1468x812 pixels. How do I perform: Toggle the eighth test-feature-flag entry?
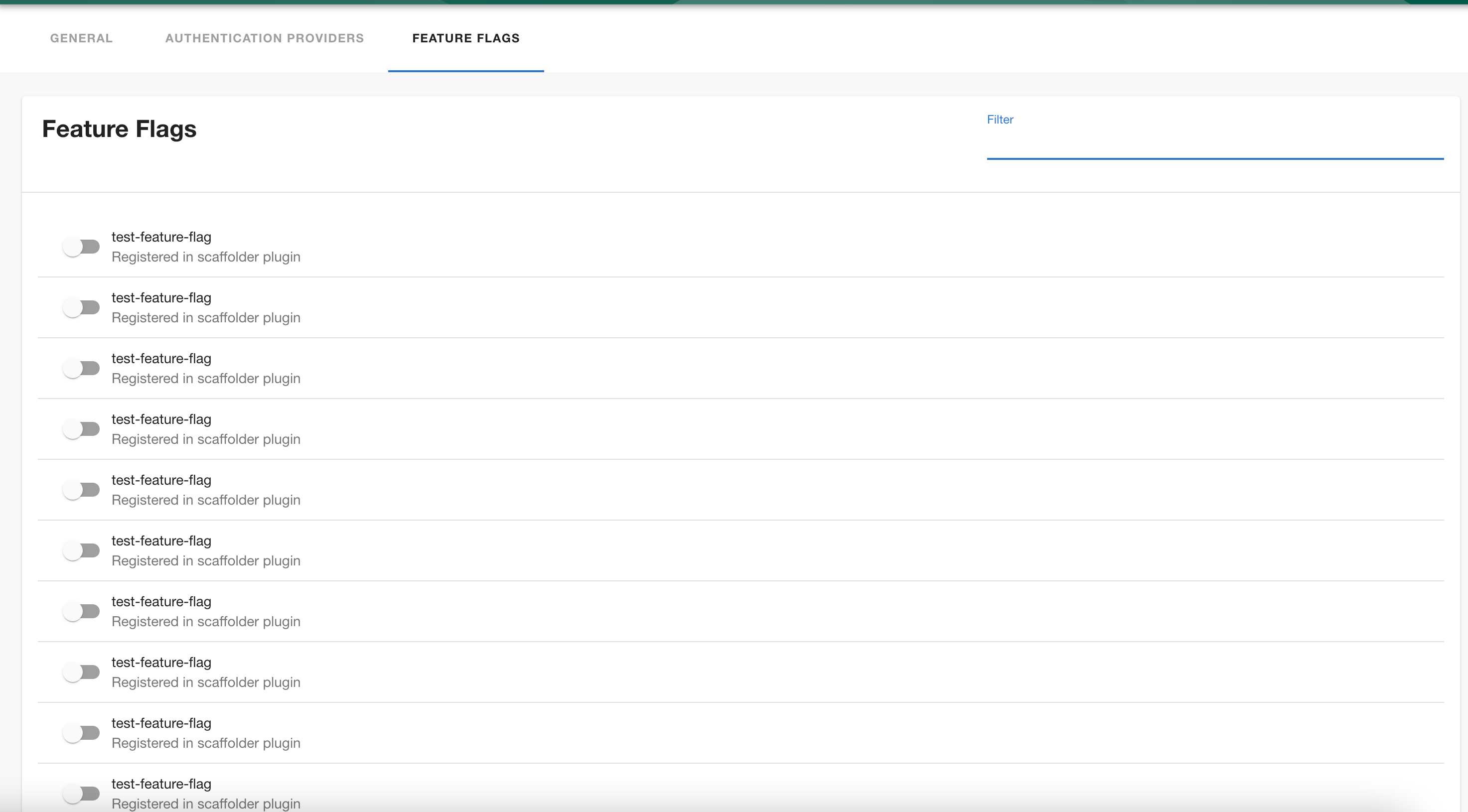(82, 672)
